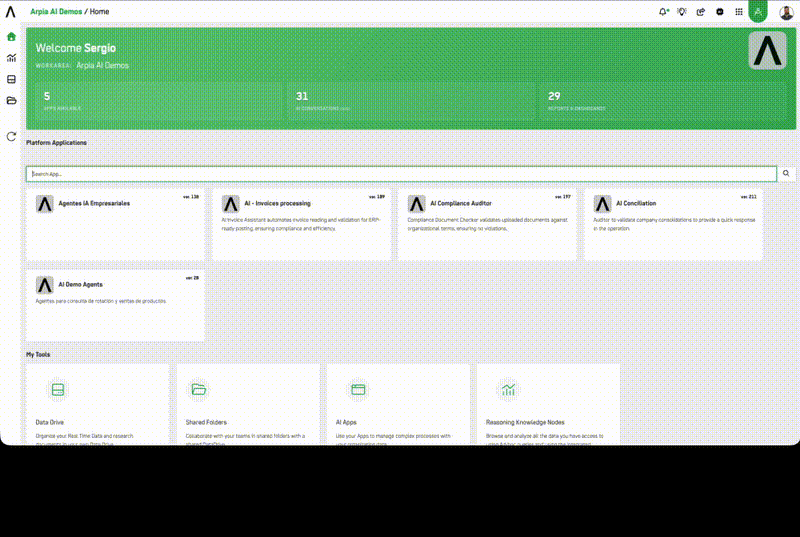Open the analytics chart icon in sidebar
This screenshot has width=800, height=537.
[11, 58]
